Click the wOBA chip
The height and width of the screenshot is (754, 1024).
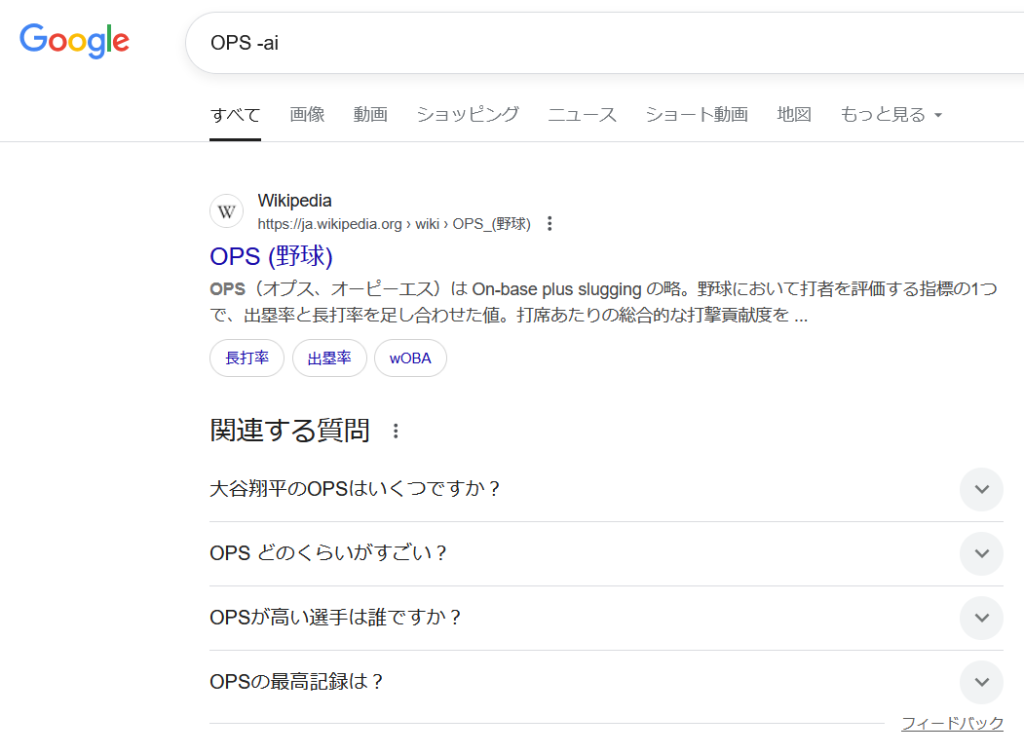point(410,358)
